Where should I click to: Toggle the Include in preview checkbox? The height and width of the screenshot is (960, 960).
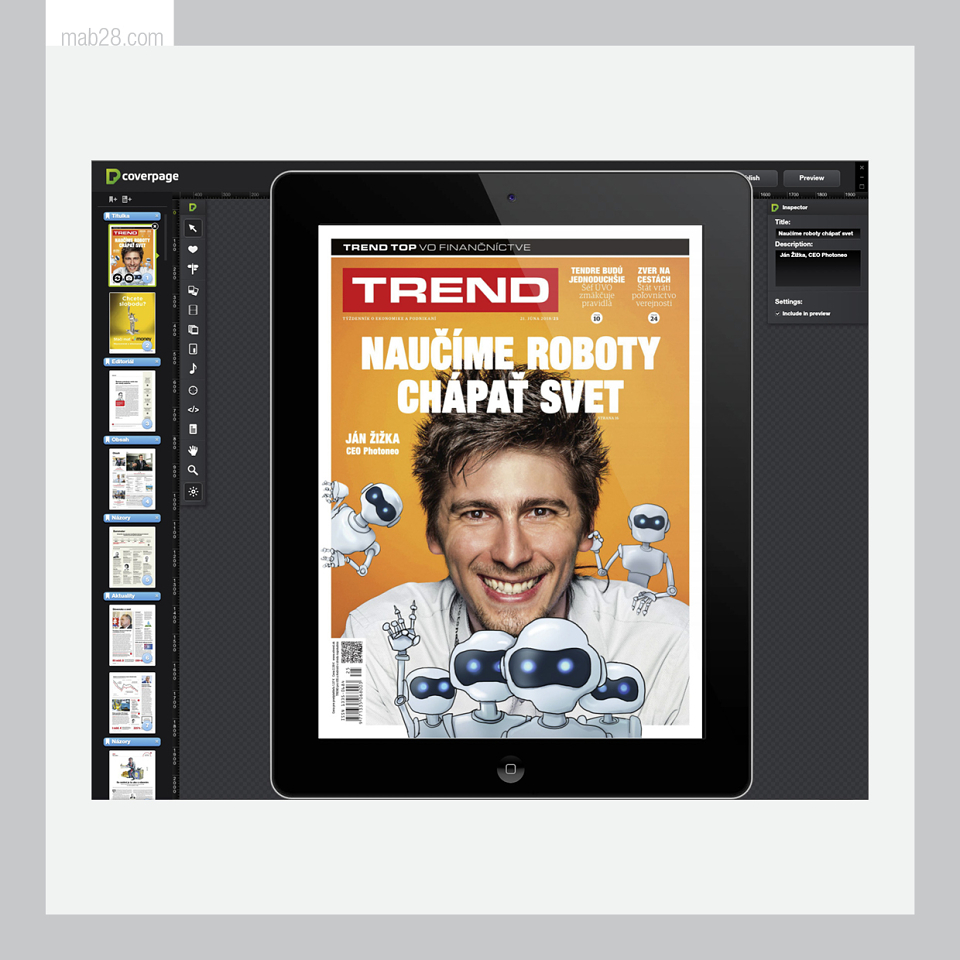click(778, 313)
